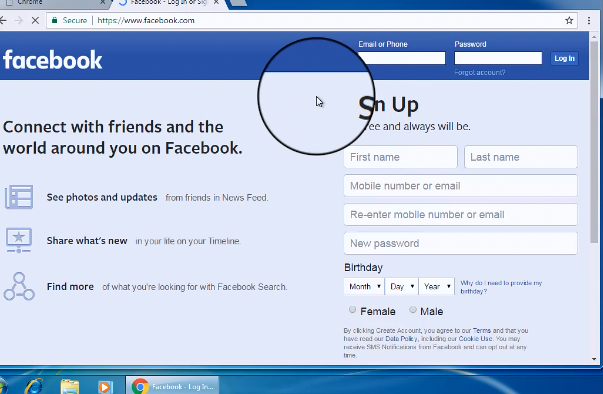603x394 pixels.
Task: Click 'See photos and updates' text
Action: click(102, 197)
